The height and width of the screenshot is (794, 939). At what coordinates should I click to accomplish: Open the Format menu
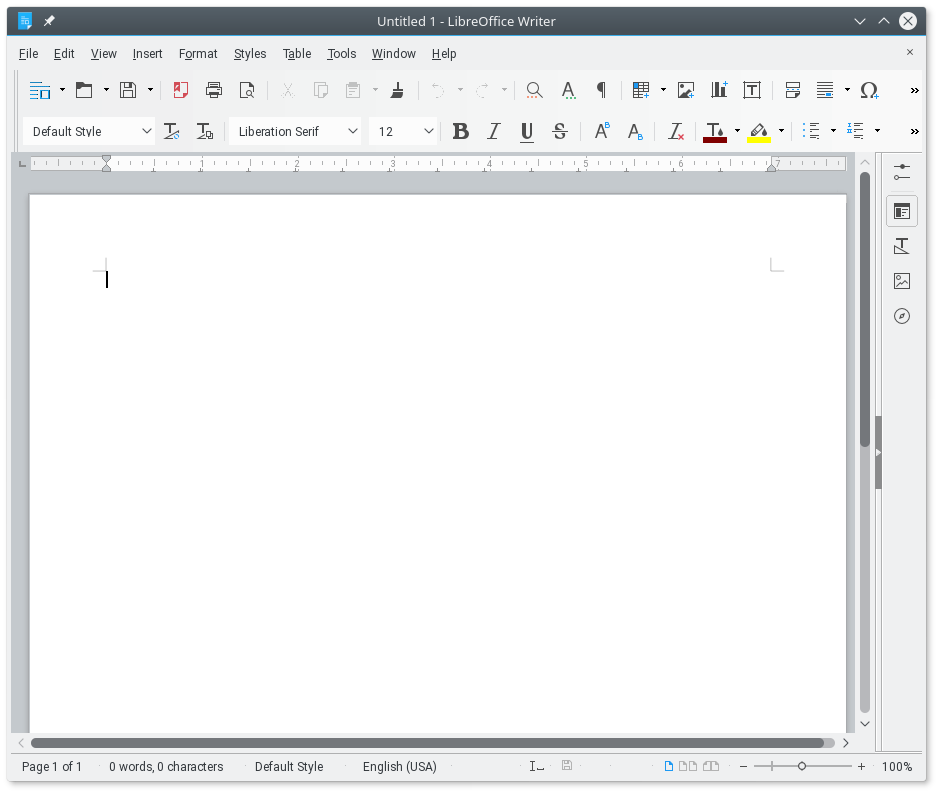pyautogui.click(x=198, y=53)
